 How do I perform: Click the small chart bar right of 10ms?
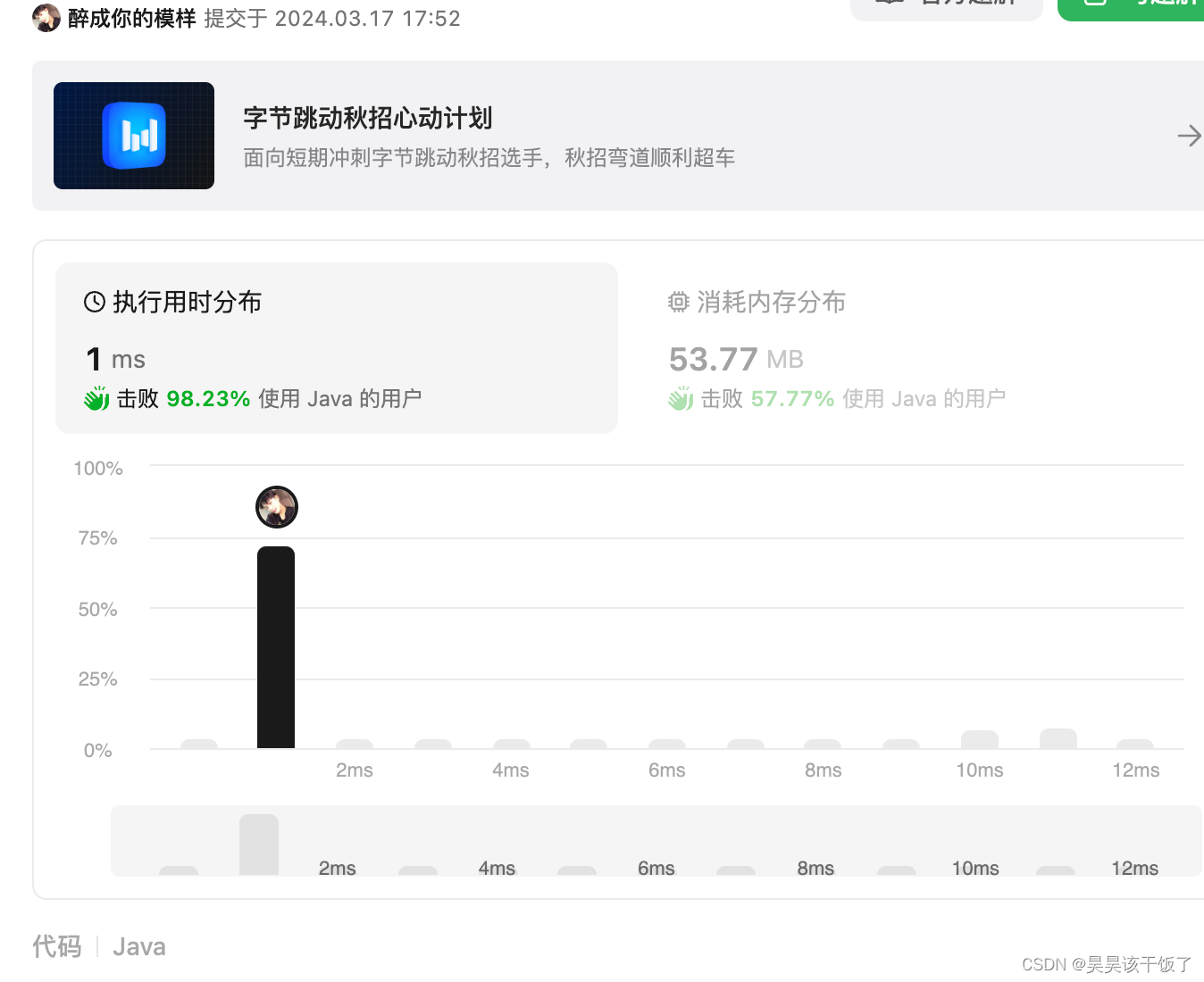1058,738
